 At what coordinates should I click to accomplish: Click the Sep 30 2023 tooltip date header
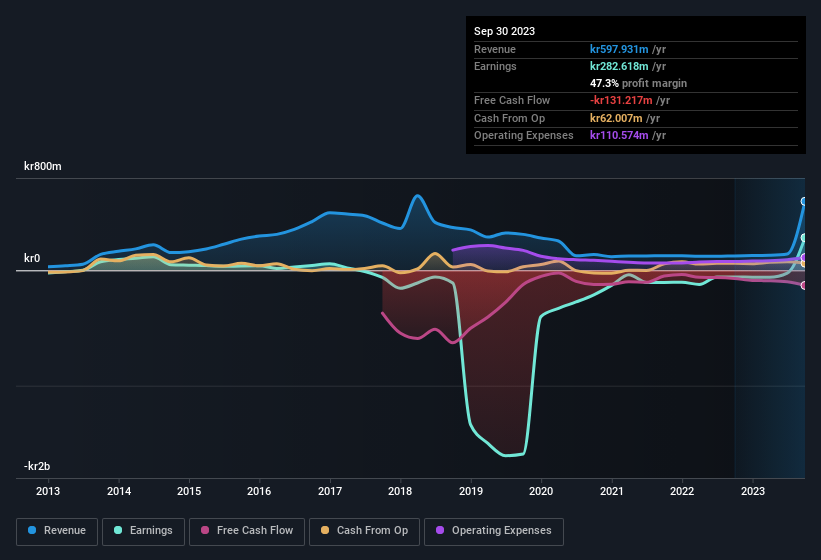click(504, 31)
